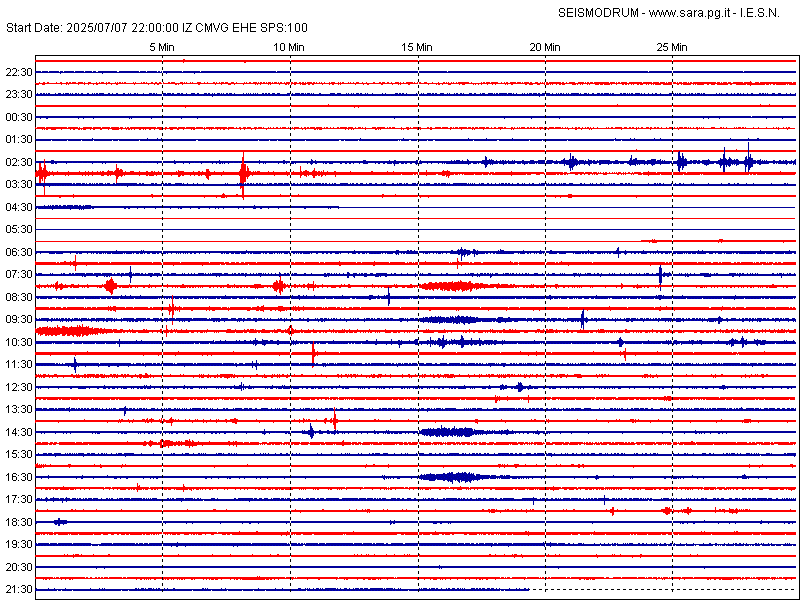Viewport: 800px width, 600px height.
Task: Pick the "20 Min" axis label
Action: 545,47
